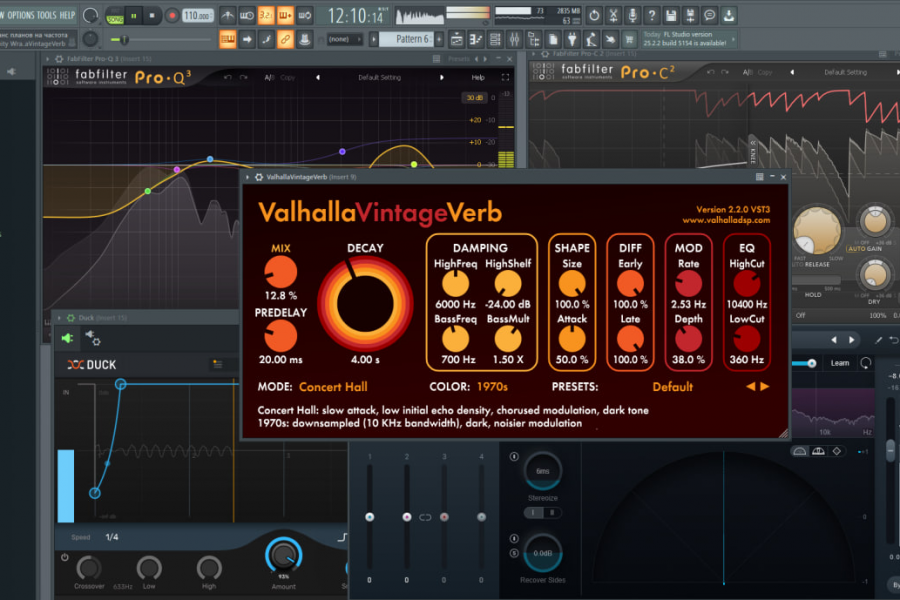Click the undo arrow in Pro-Q 3 header

[x=228, y=78]
